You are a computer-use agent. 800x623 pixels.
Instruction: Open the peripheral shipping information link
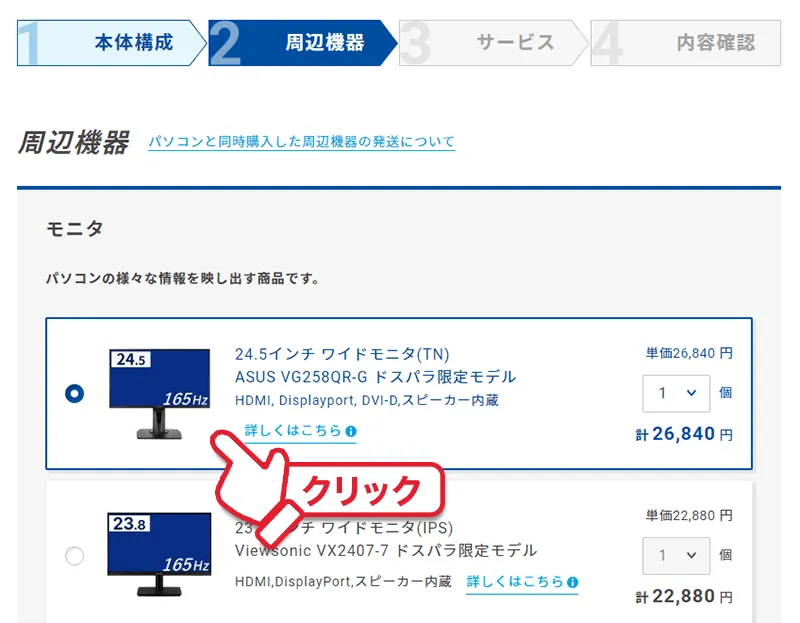coord(302,142)
